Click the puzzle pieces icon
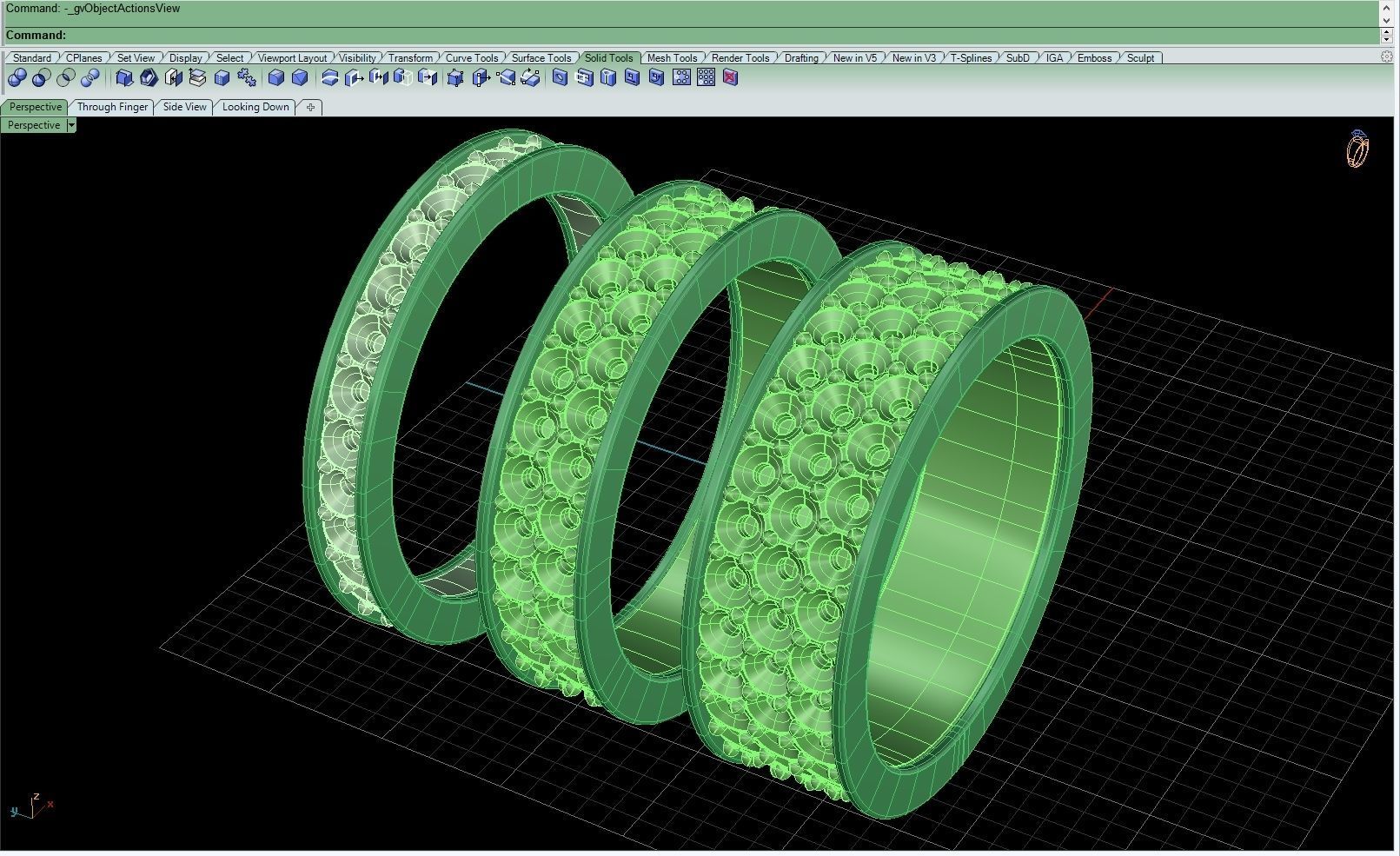Viewport: 1400px width, 856px height. [246, 78]
